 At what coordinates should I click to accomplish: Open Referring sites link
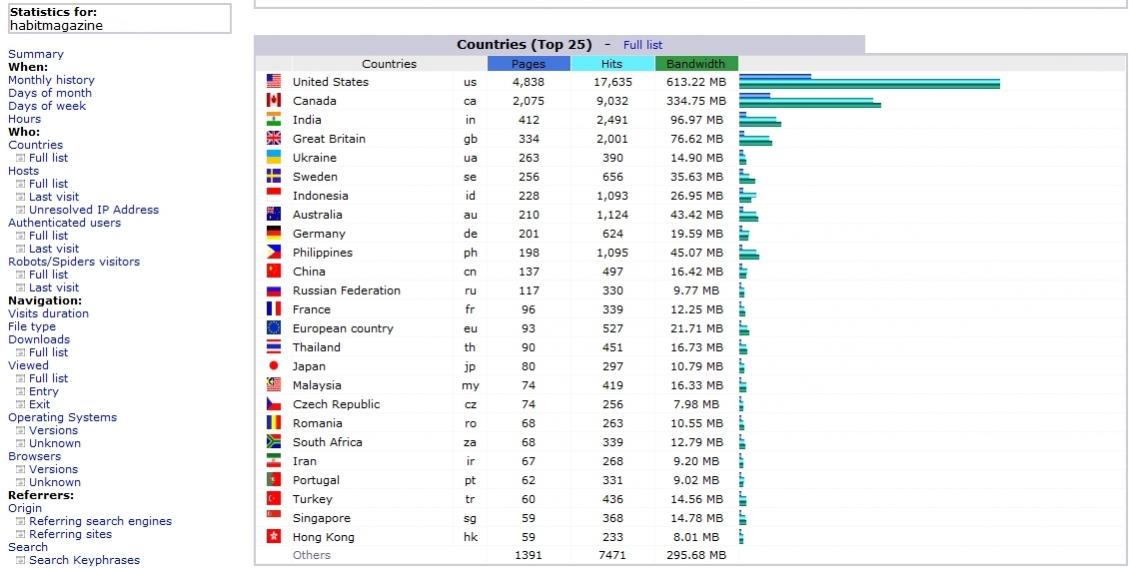[71, 533]
